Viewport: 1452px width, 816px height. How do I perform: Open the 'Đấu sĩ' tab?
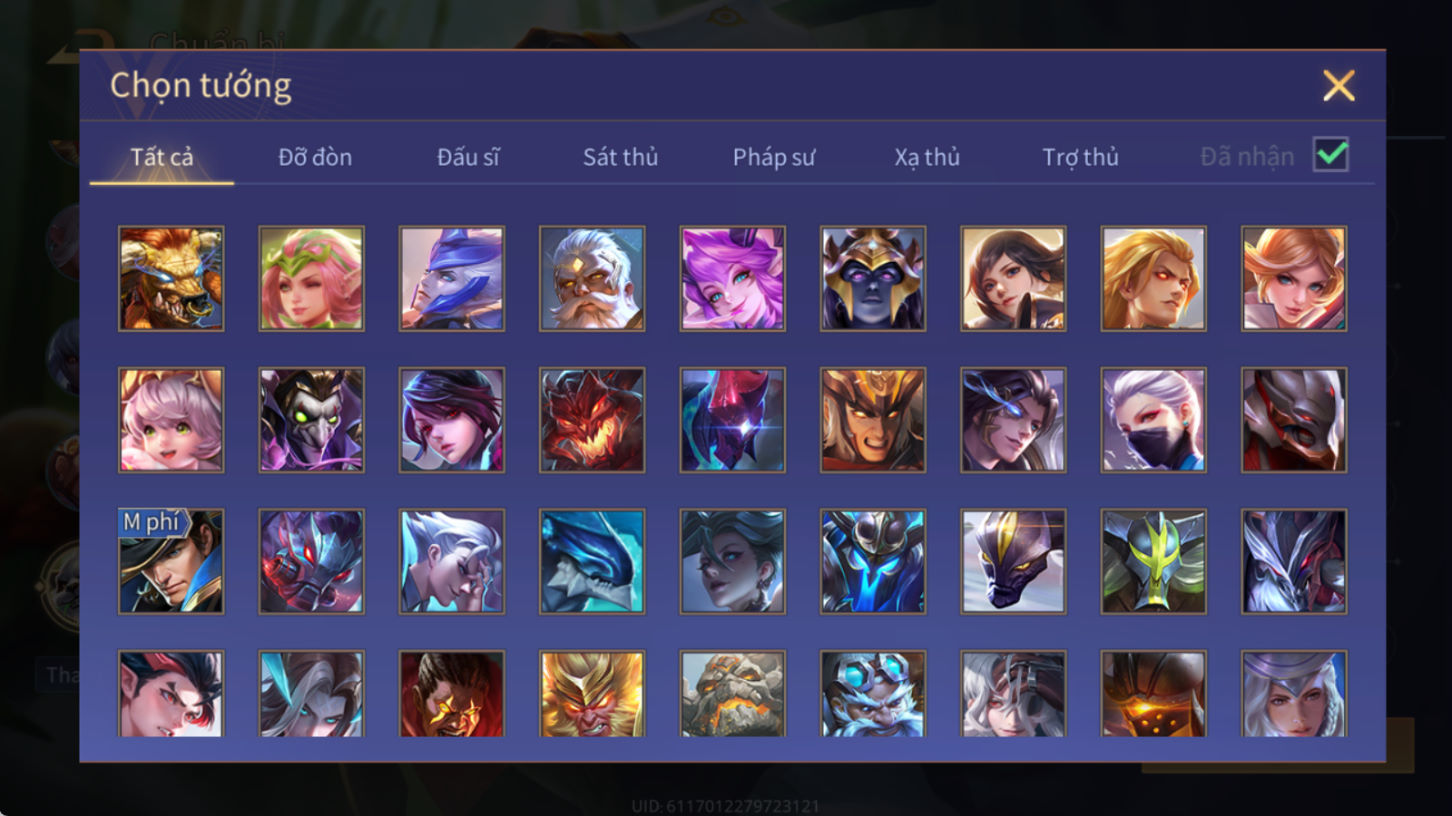(x=468, y=157)
